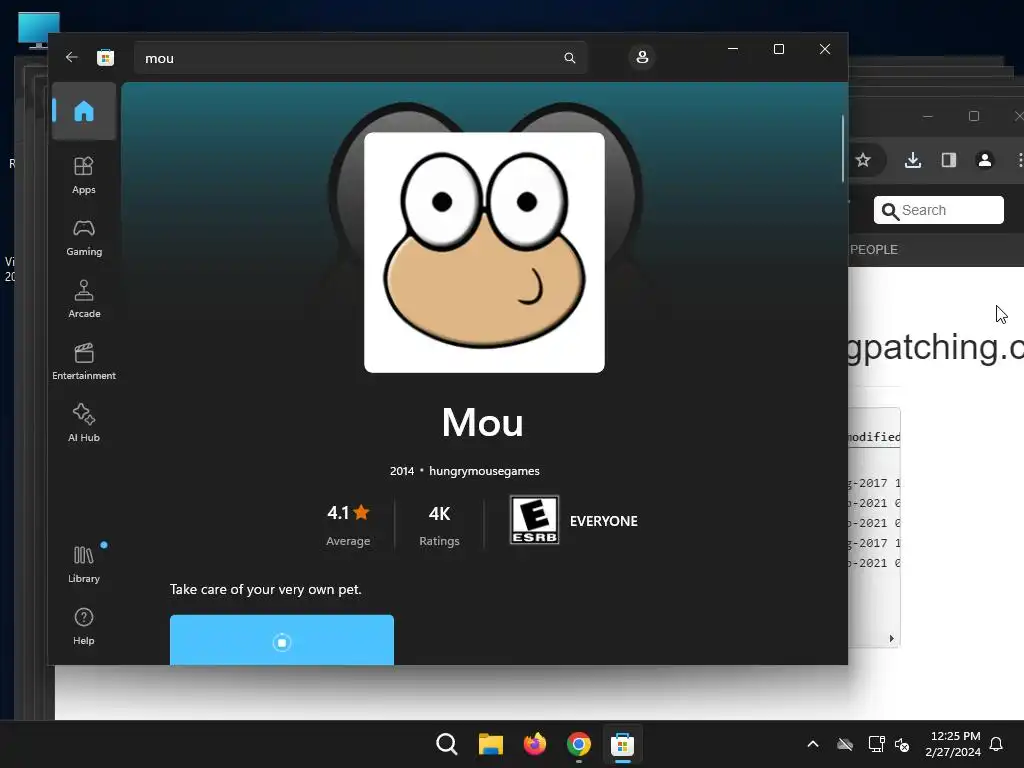Click the Search field on the web page
Image resolution: width=1024 pixels, height=768 pixels.
point(938,210)
